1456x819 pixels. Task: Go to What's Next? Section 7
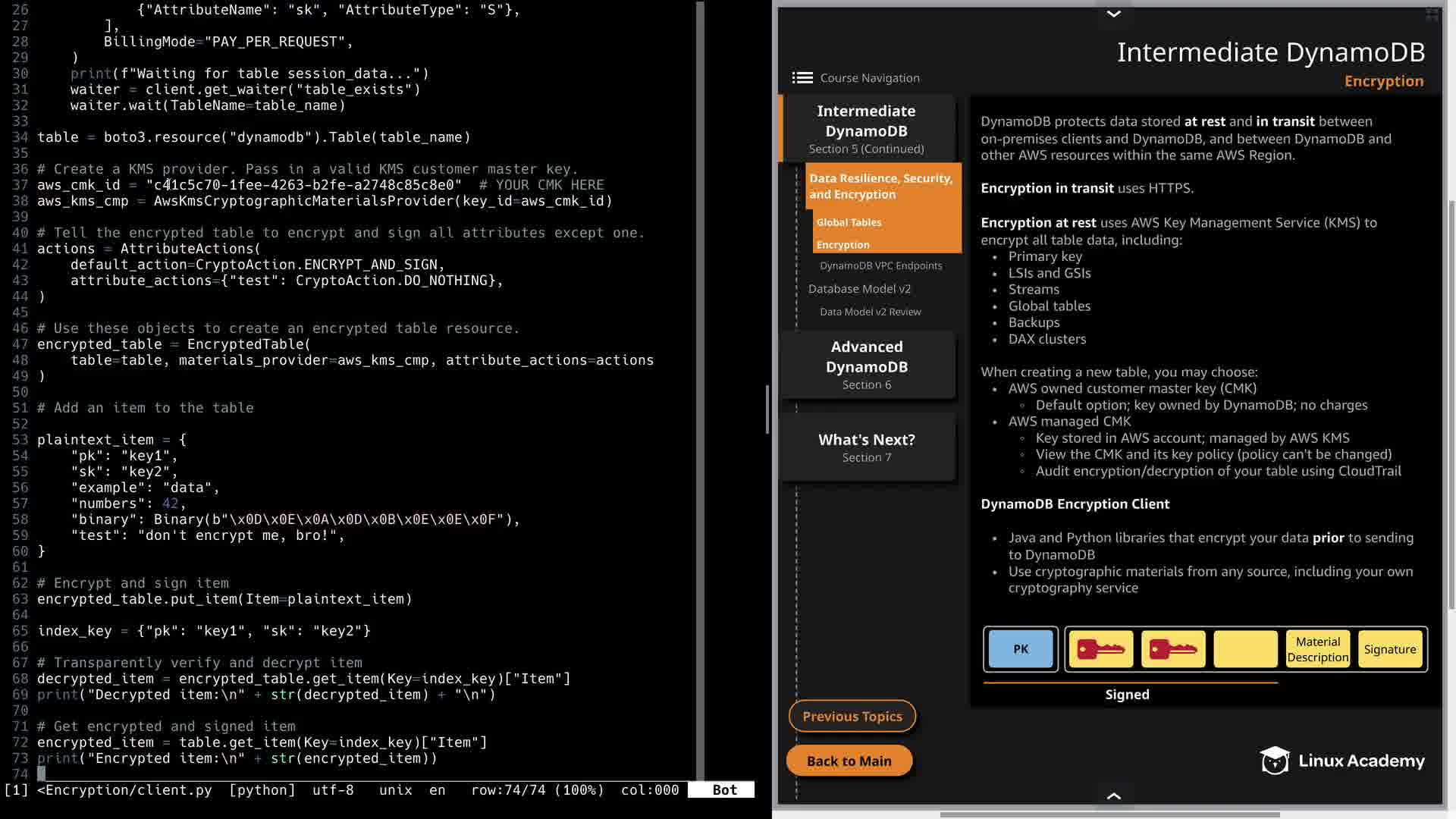point(867,447)
